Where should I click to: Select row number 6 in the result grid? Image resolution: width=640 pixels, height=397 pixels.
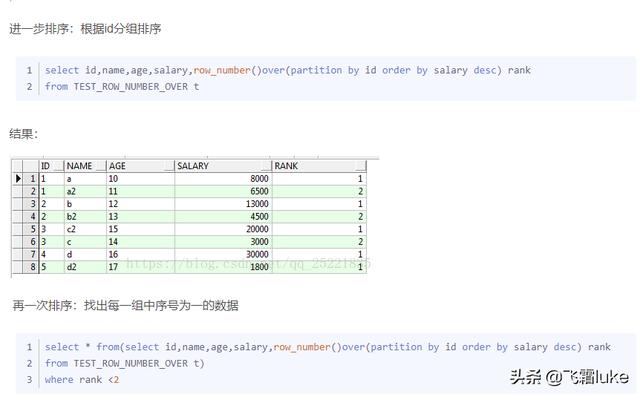coord(31,242)
